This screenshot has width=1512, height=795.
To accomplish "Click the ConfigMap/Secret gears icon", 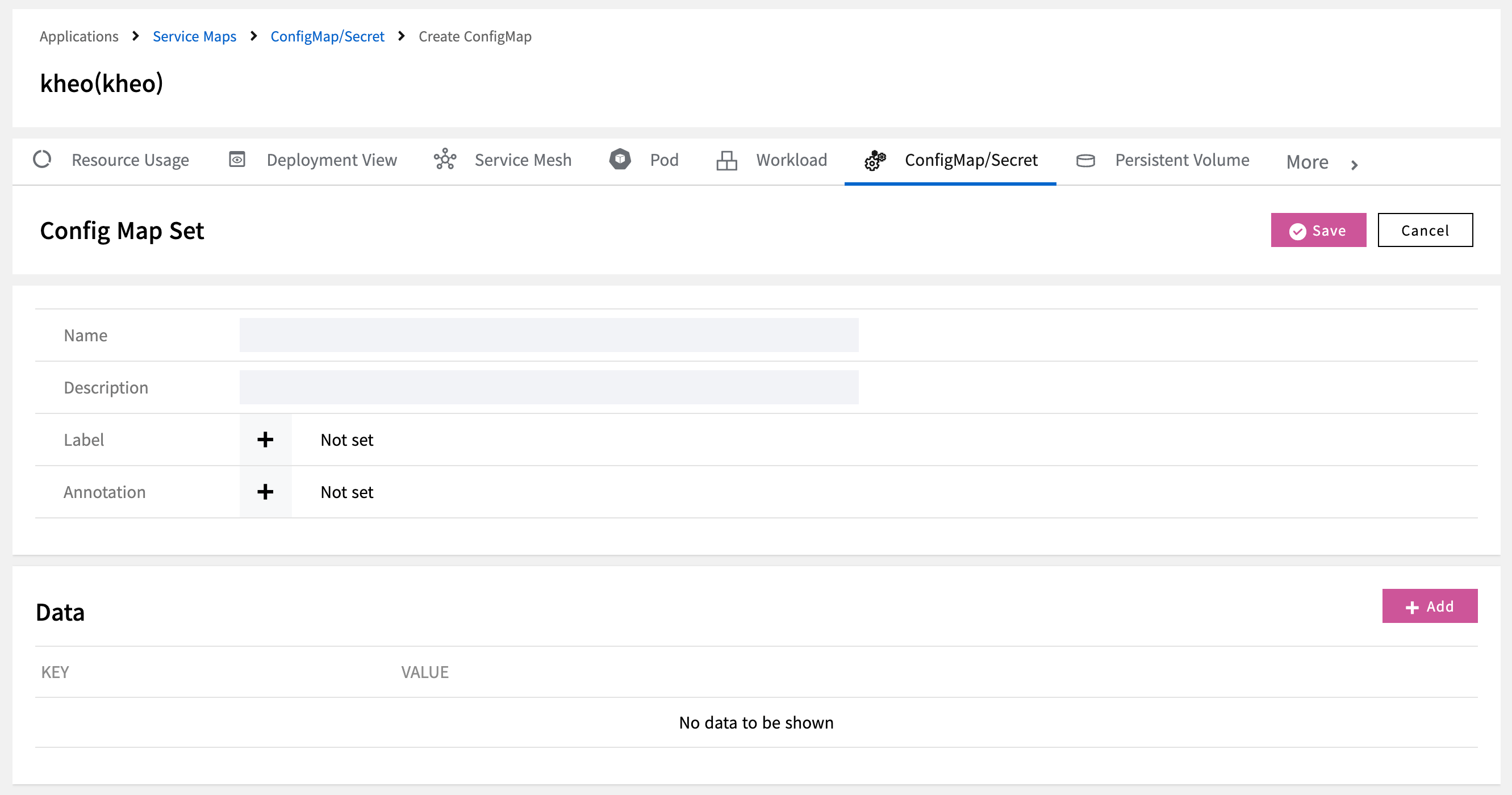I will coord(875,160).
